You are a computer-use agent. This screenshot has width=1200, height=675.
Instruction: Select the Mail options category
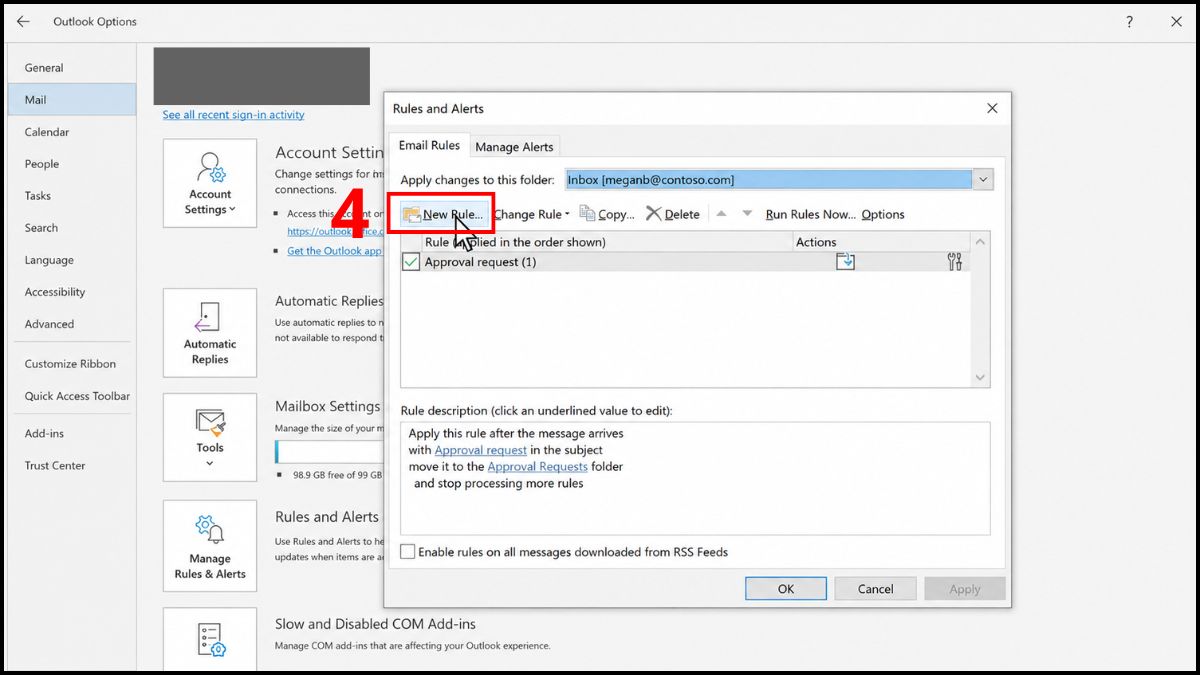tap(70, 100)
